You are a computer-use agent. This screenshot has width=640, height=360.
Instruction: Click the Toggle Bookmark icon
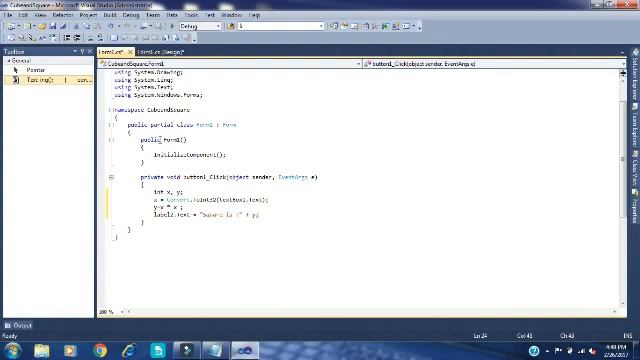point(113,38)
